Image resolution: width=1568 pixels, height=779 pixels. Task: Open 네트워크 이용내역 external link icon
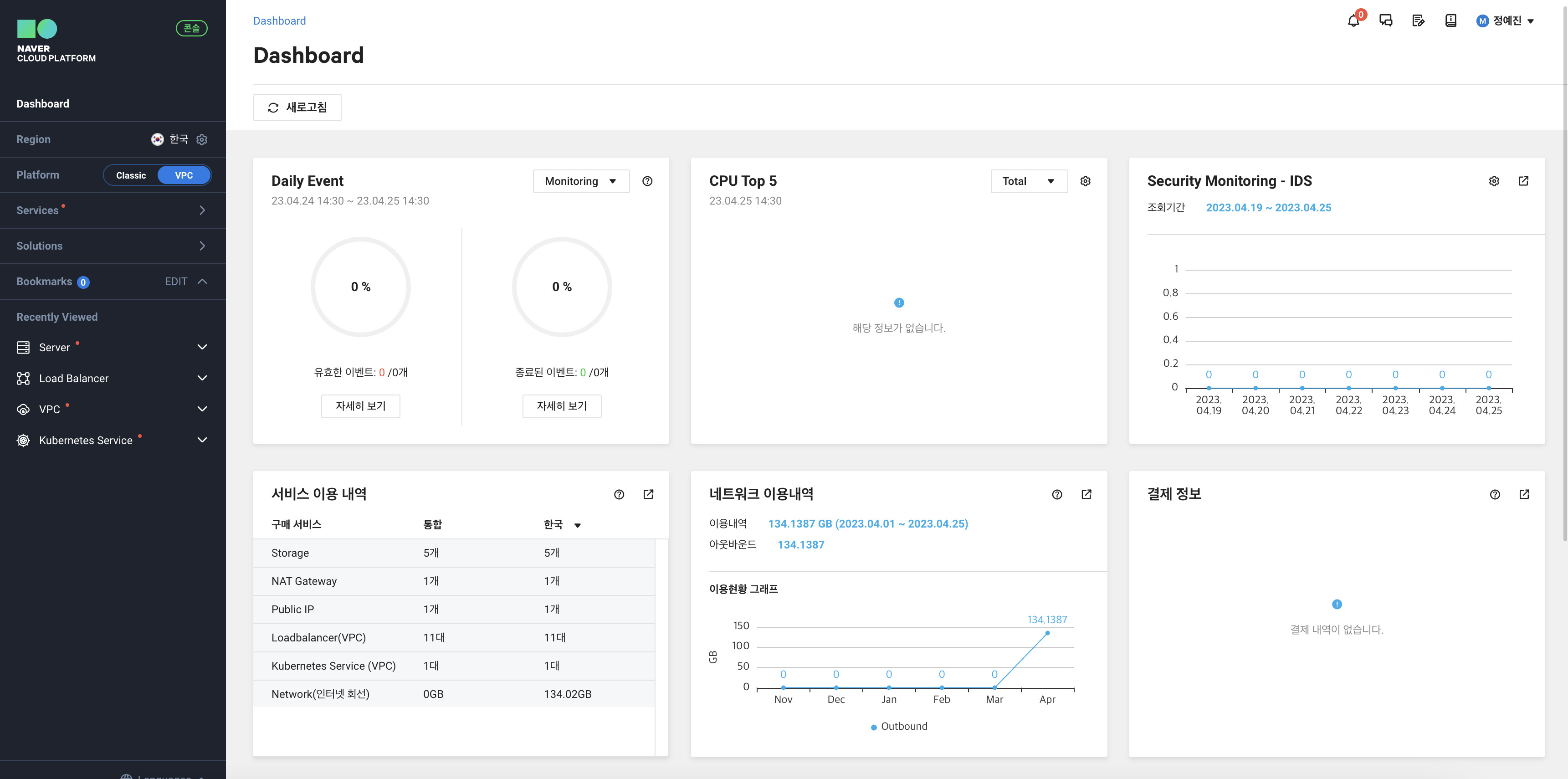1086,495
